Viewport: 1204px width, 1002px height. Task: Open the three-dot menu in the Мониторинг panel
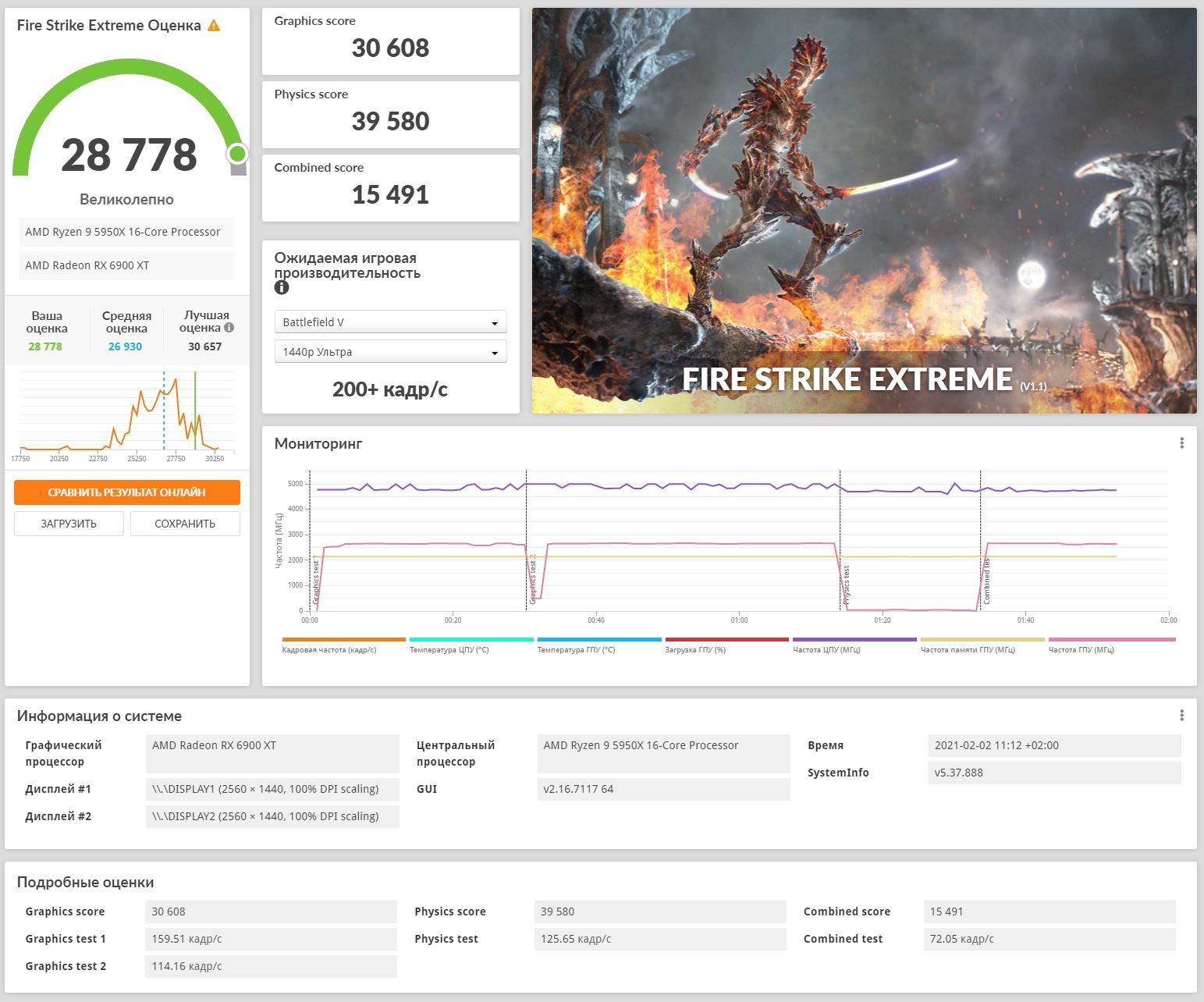[1181, 443]
